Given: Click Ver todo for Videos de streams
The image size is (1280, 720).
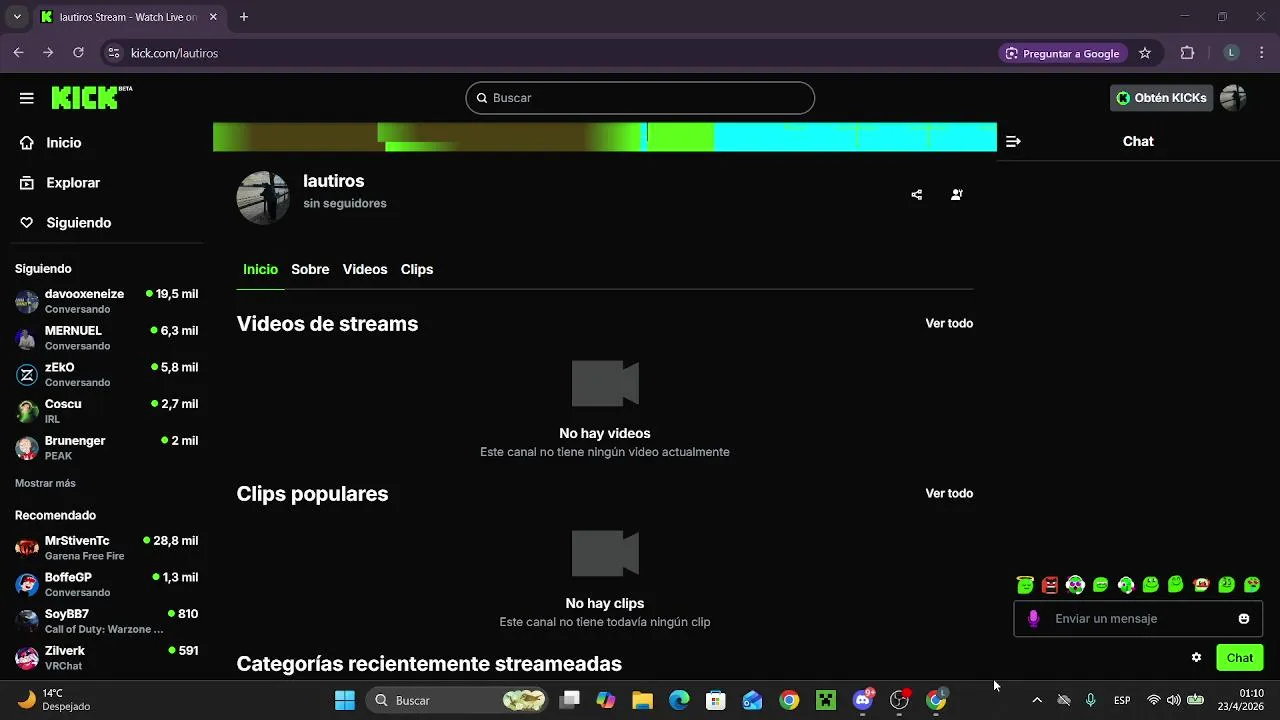Looking at the screenshot, I should point(949,324).
